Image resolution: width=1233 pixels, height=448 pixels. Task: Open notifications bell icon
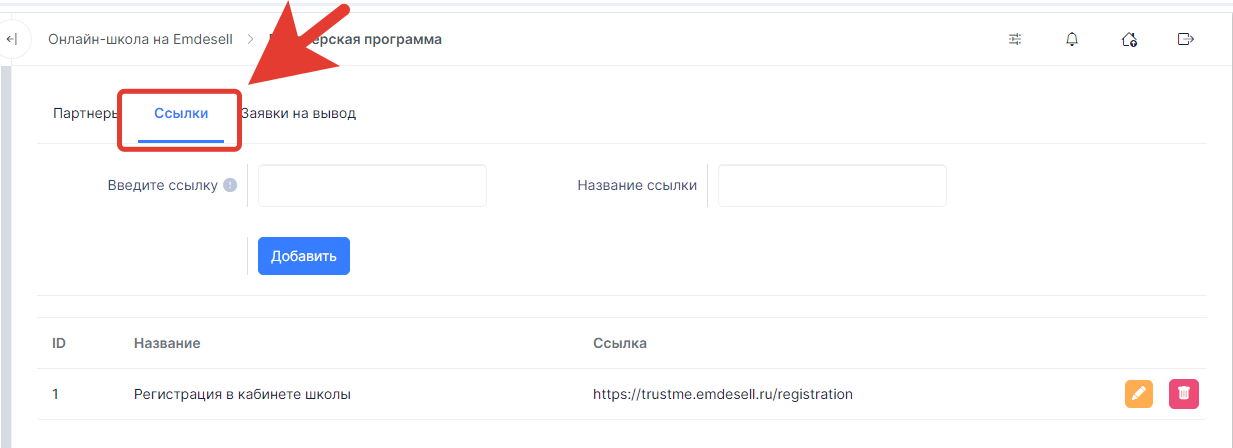(1072, 39)
